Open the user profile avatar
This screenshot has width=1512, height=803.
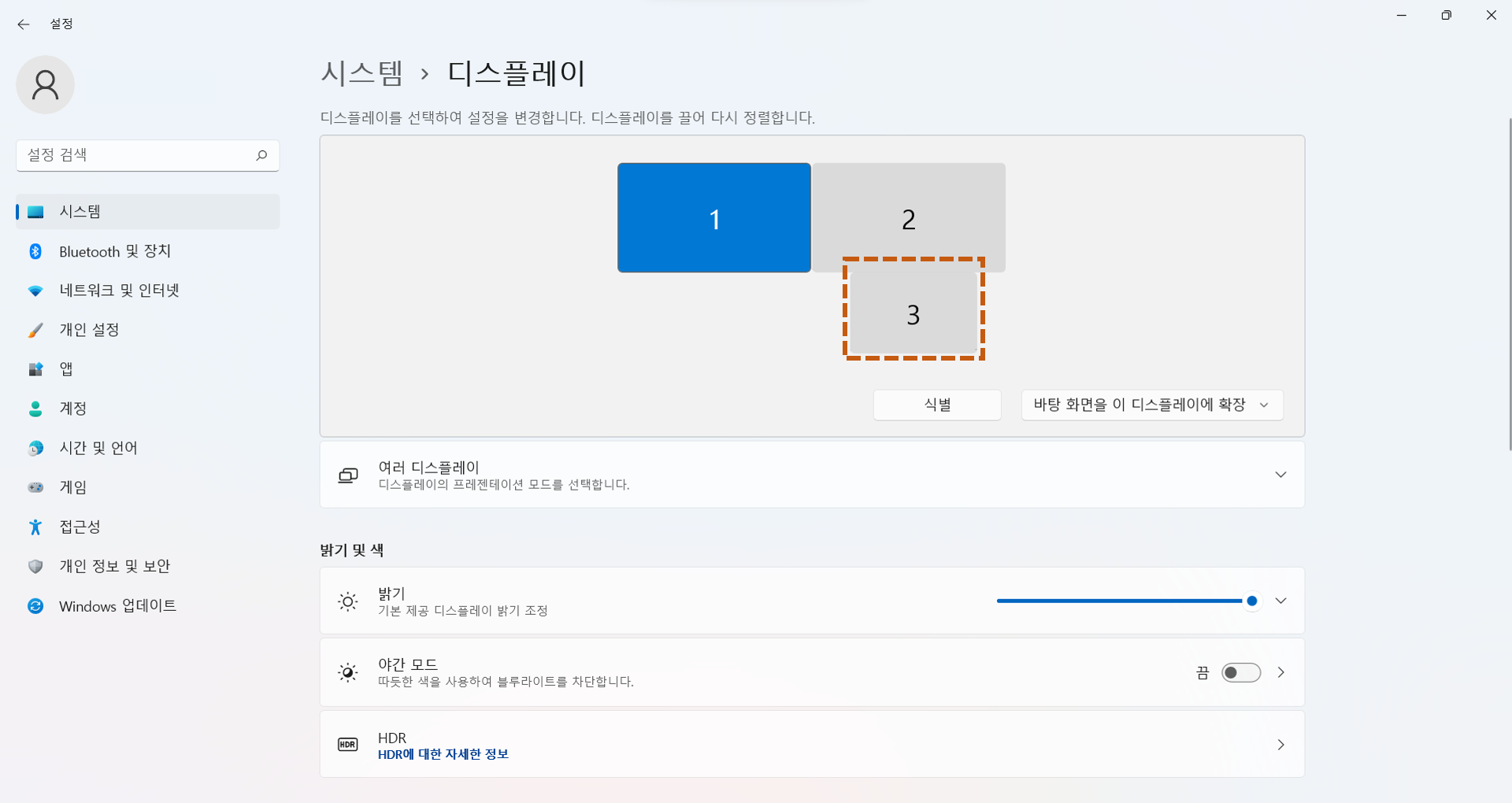(x=46, y=85)
